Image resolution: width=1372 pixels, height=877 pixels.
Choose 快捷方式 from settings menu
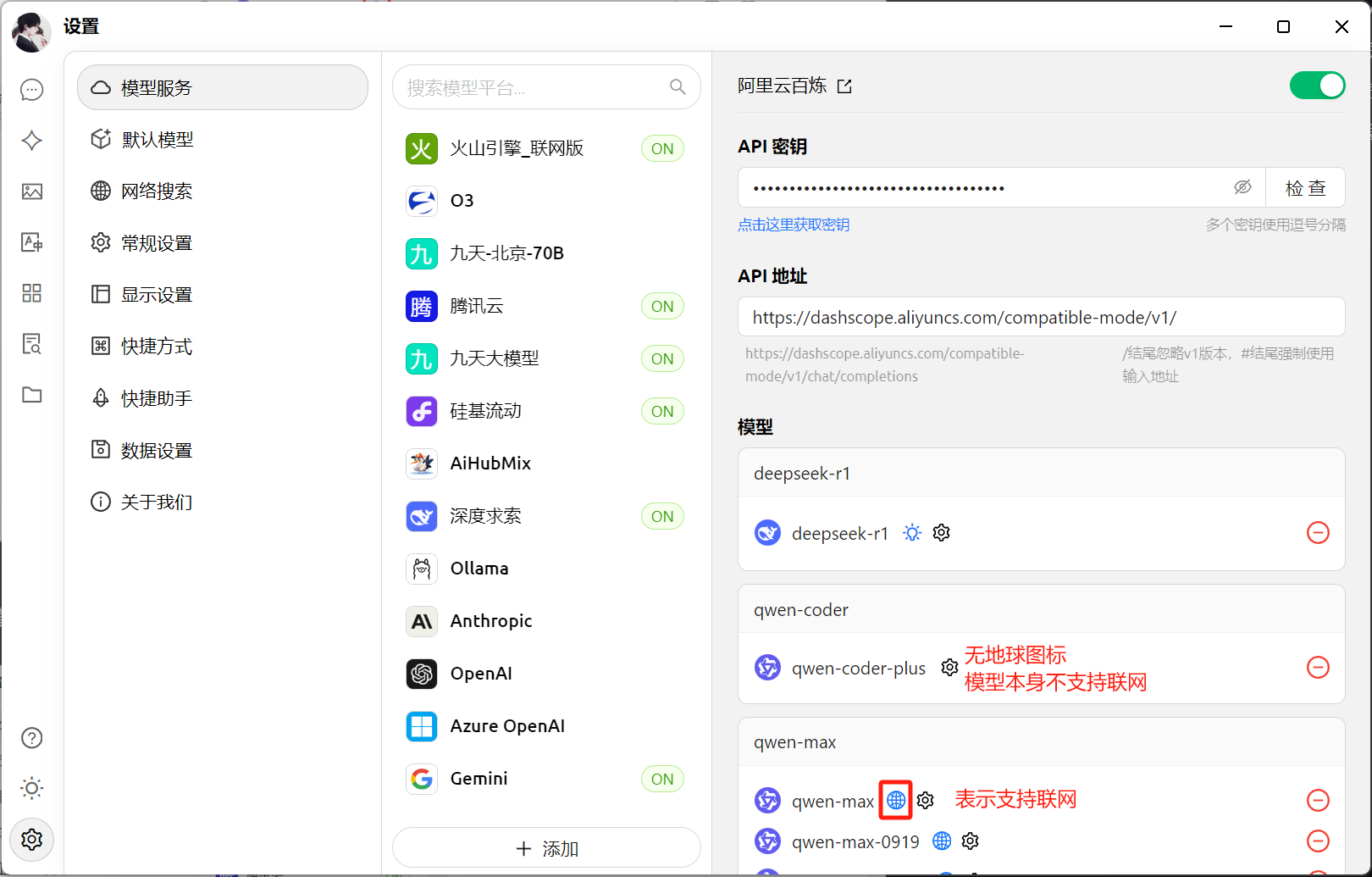(x=157, y=347)
